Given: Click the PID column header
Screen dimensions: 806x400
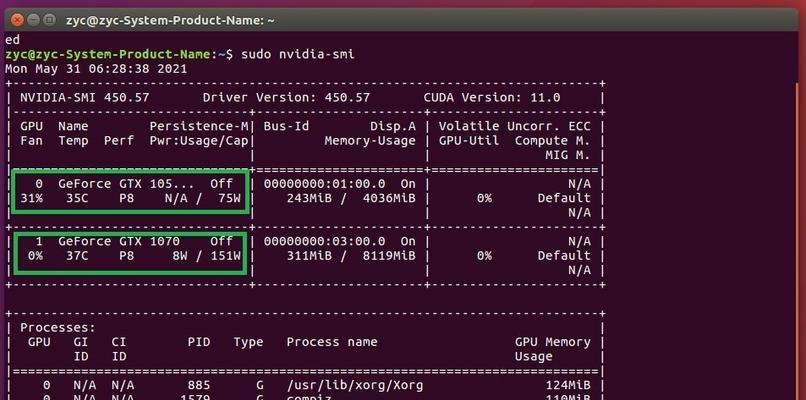Looking at the screenshot, I should [x=199, y=342].
